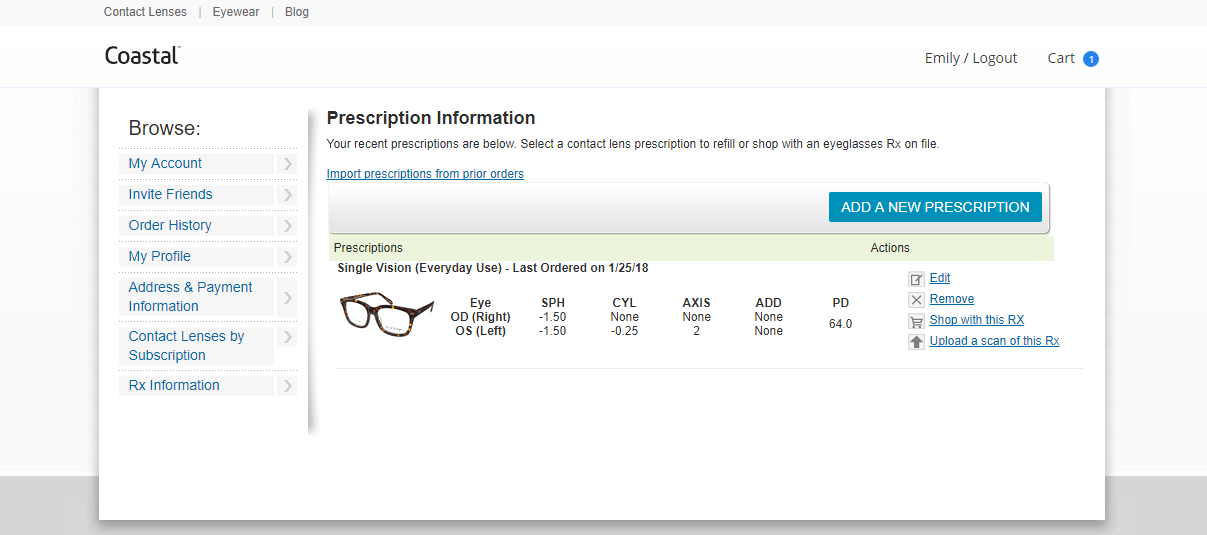Image resolution: width=1207 pixels, height=535 pixels.
Task: Open the Blog link in top bar
Action: (x=297, y=12)
